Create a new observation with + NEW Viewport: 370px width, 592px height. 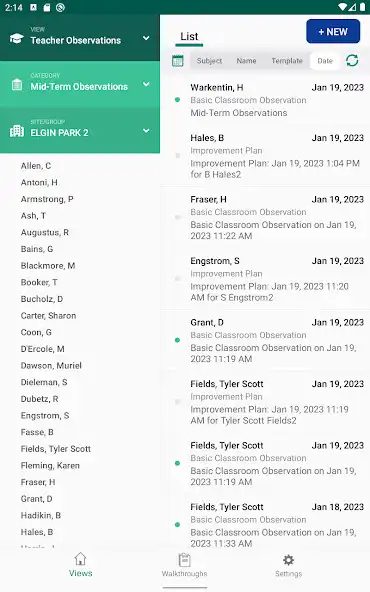[333, 31]
